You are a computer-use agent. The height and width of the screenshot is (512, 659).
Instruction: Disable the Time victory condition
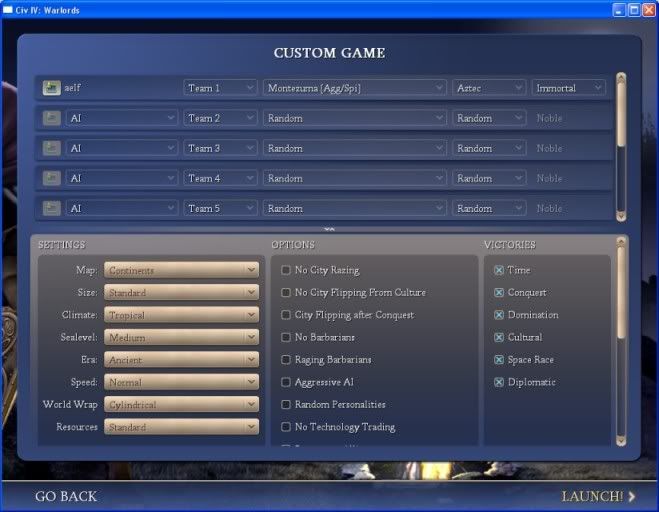point(499,270)
